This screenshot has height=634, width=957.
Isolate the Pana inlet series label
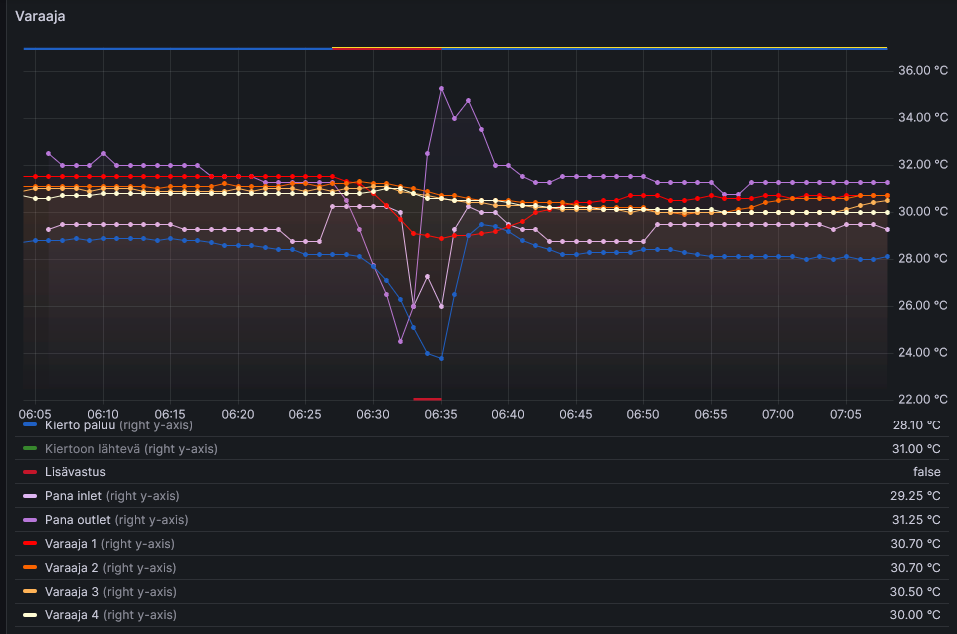tap(74, 496)
